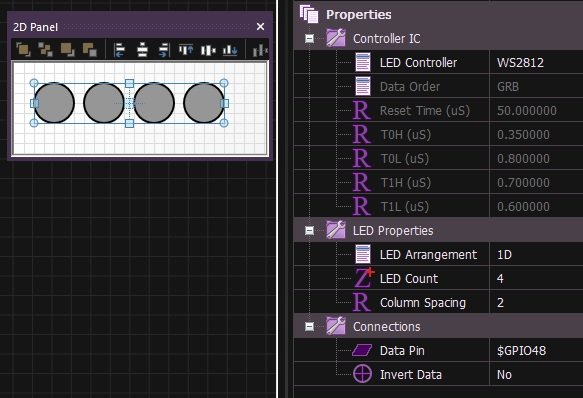This screenshot has height=398, width=583.
Task: Click the Z icon beside LED Count
Action: (363, 277)
